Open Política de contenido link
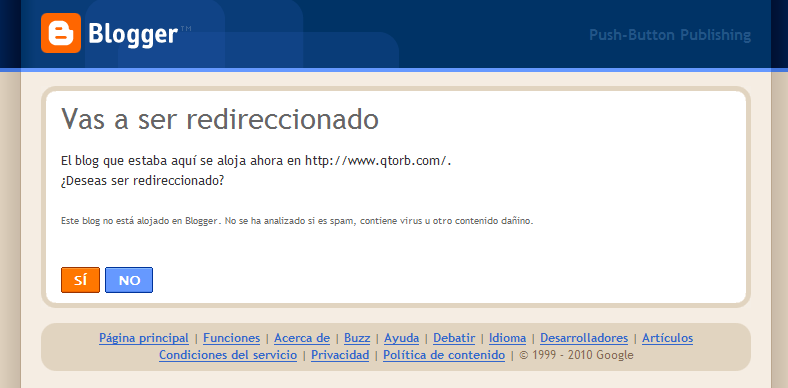The height and width of the screenshot is (388, 788). point(444,355)
